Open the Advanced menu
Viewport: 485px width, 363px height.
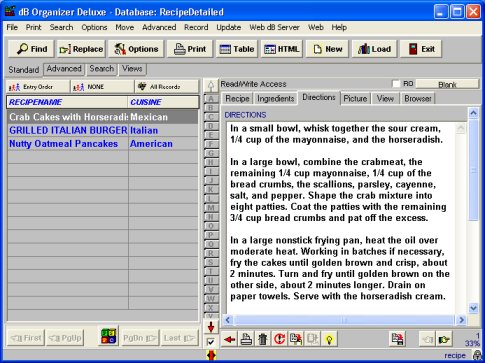click(159, 27)
